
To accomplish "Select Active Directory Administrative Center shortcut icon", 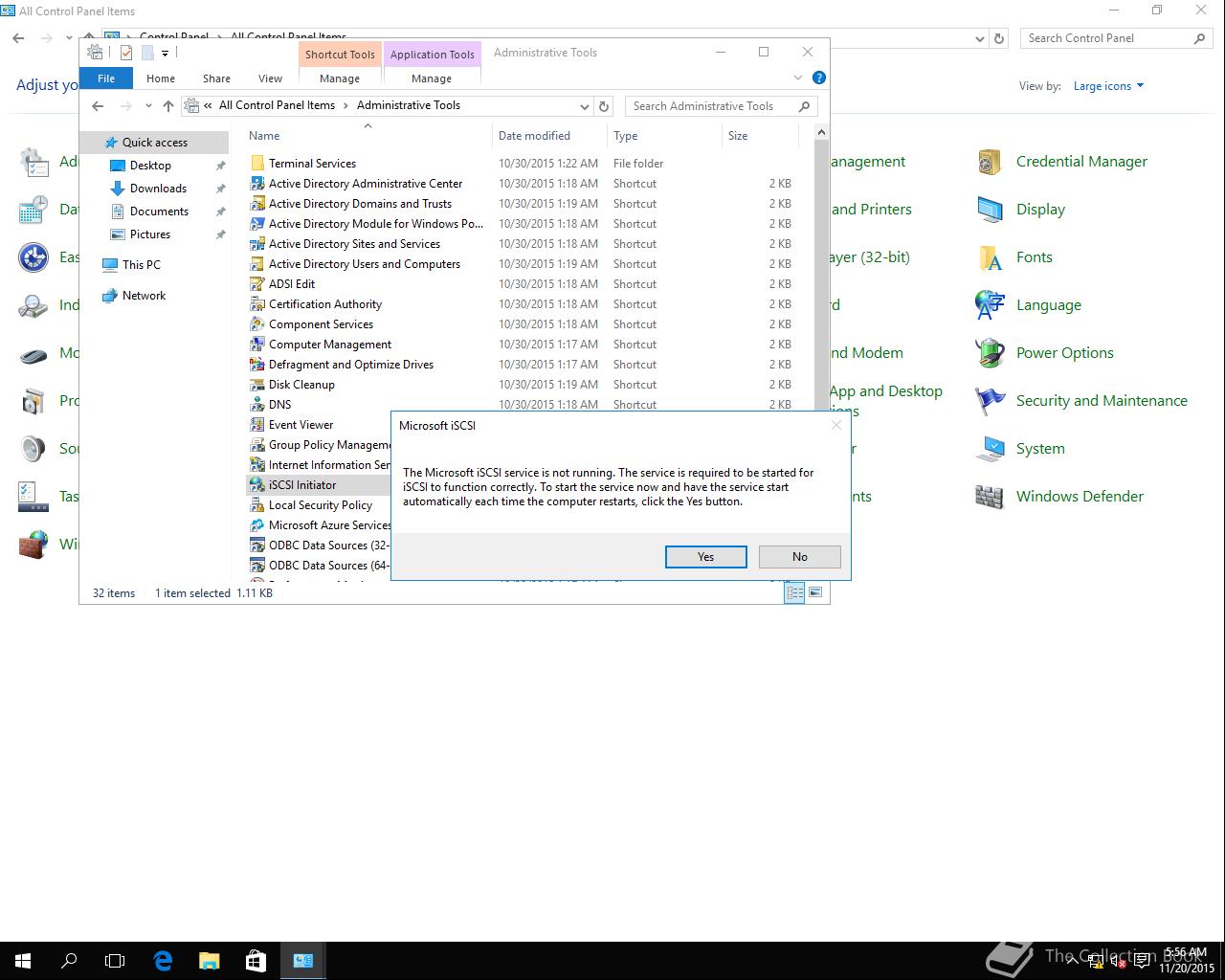I will click(257, 184).
